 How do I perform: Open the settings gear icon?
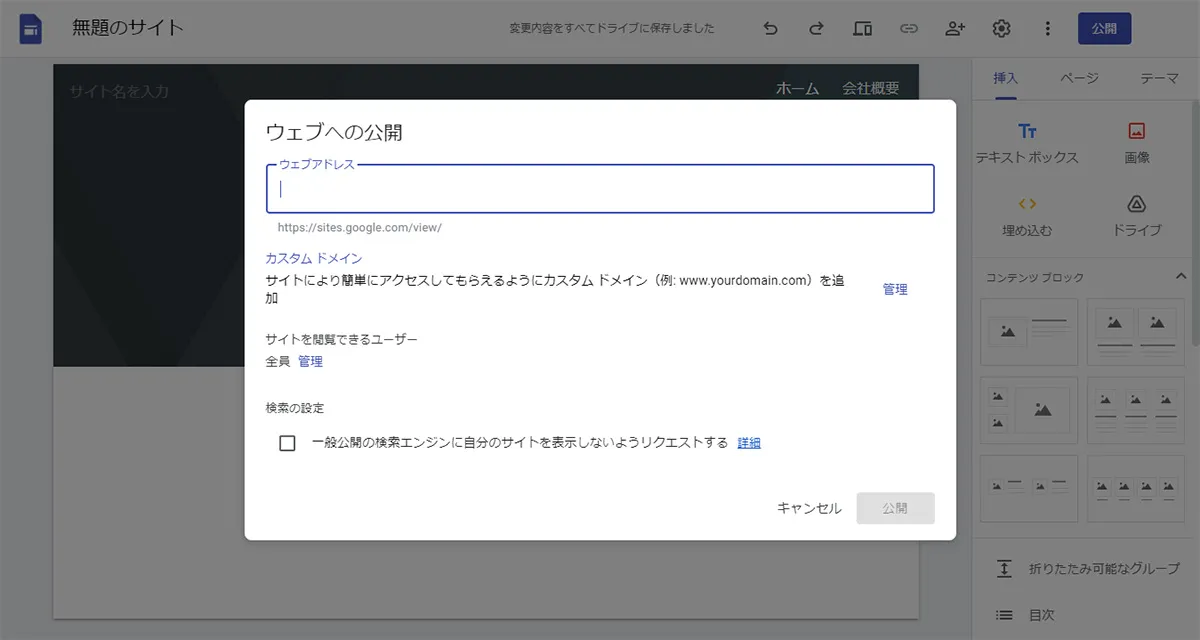(x=1001, y=28)
